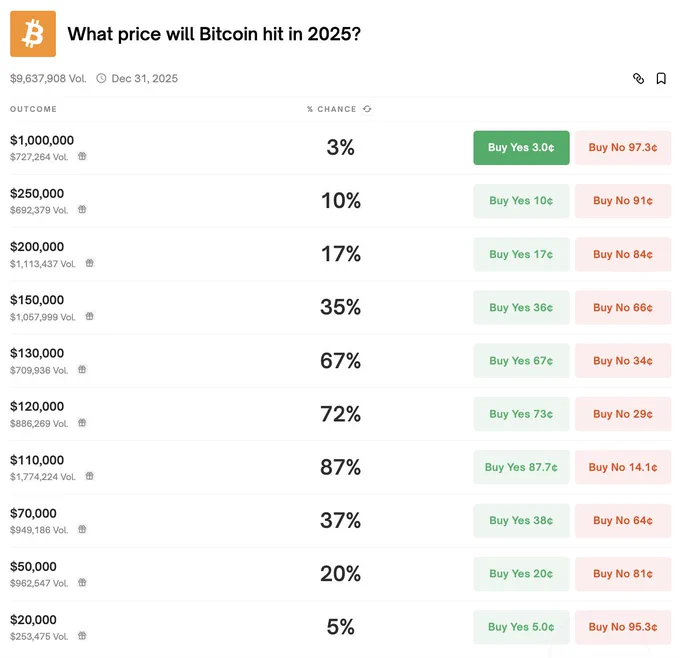Open rewards gift icon for $200,000 outcome
Viewport: 680px width, 658px height.
(89, 263)
